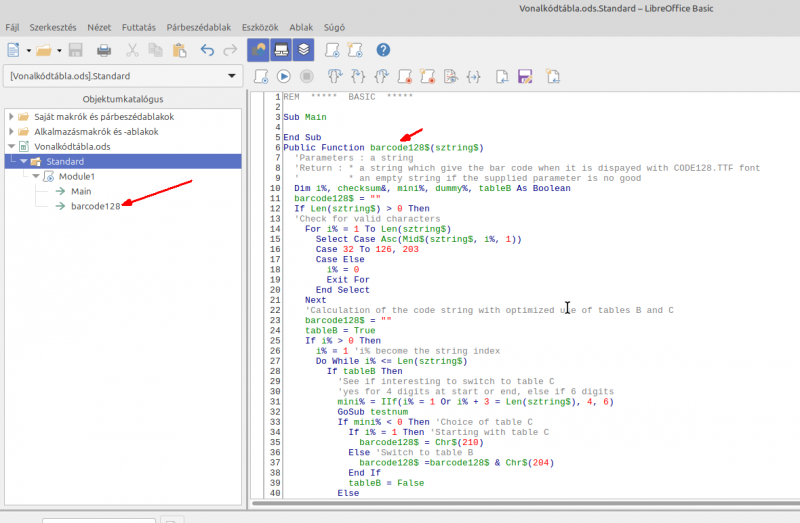Click the Step Over icon
This screenshot has height=523, width=800.
tap(335, 77)
